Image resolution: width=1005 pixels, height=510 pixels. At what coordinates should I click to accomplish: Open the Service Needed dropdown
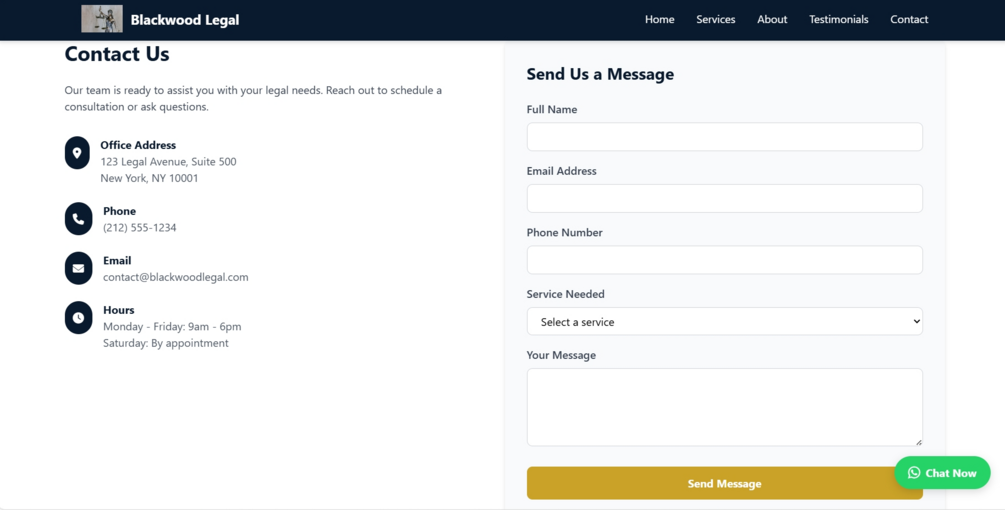point(724,322)
